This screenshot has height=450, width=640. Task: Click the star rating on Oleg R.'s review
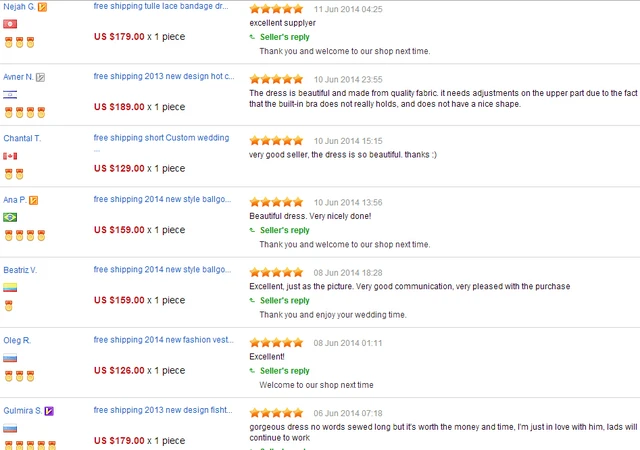tap(276, 343)
